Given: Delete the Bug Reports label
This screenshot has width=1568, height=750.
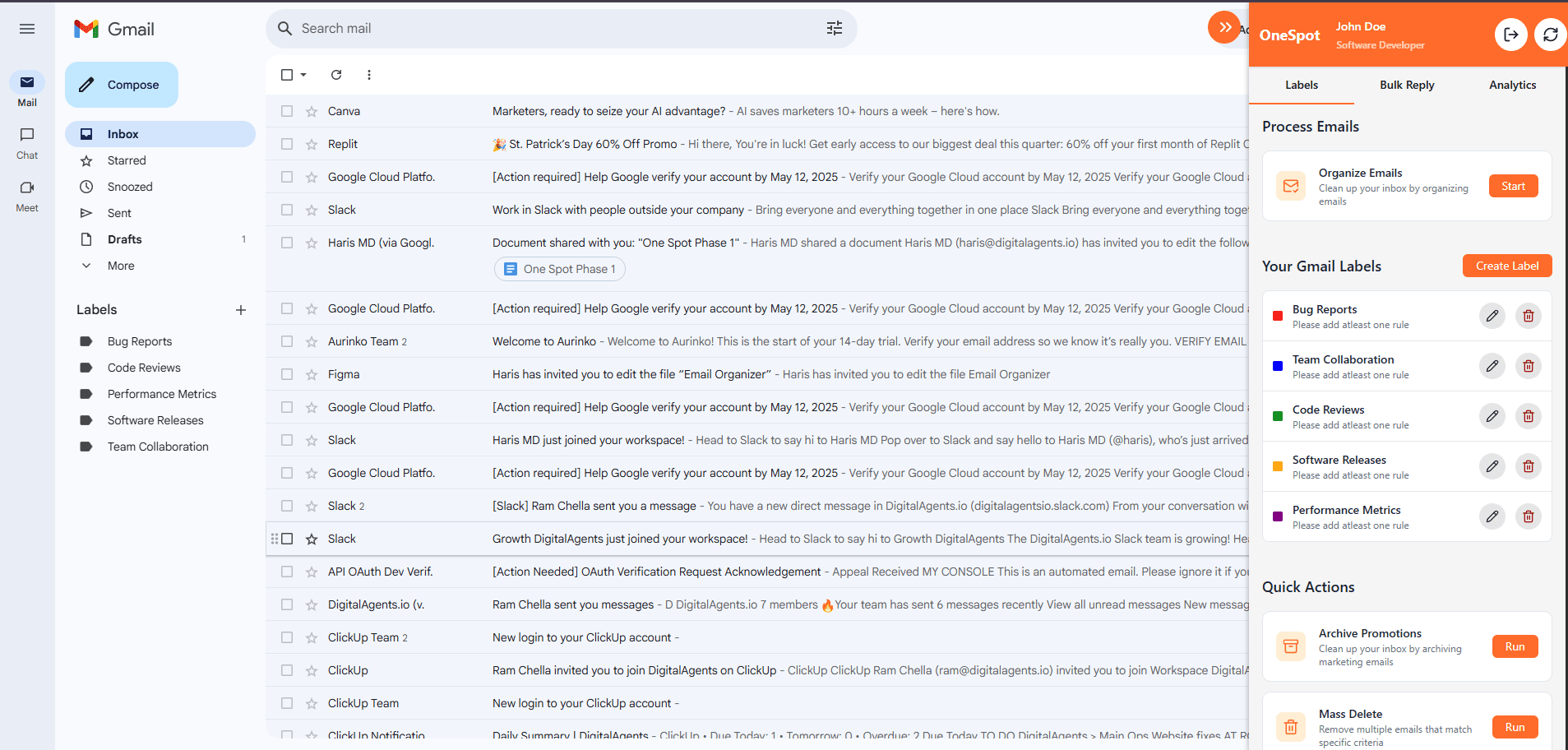Looking at the screenshot, I should point(1529,316).
